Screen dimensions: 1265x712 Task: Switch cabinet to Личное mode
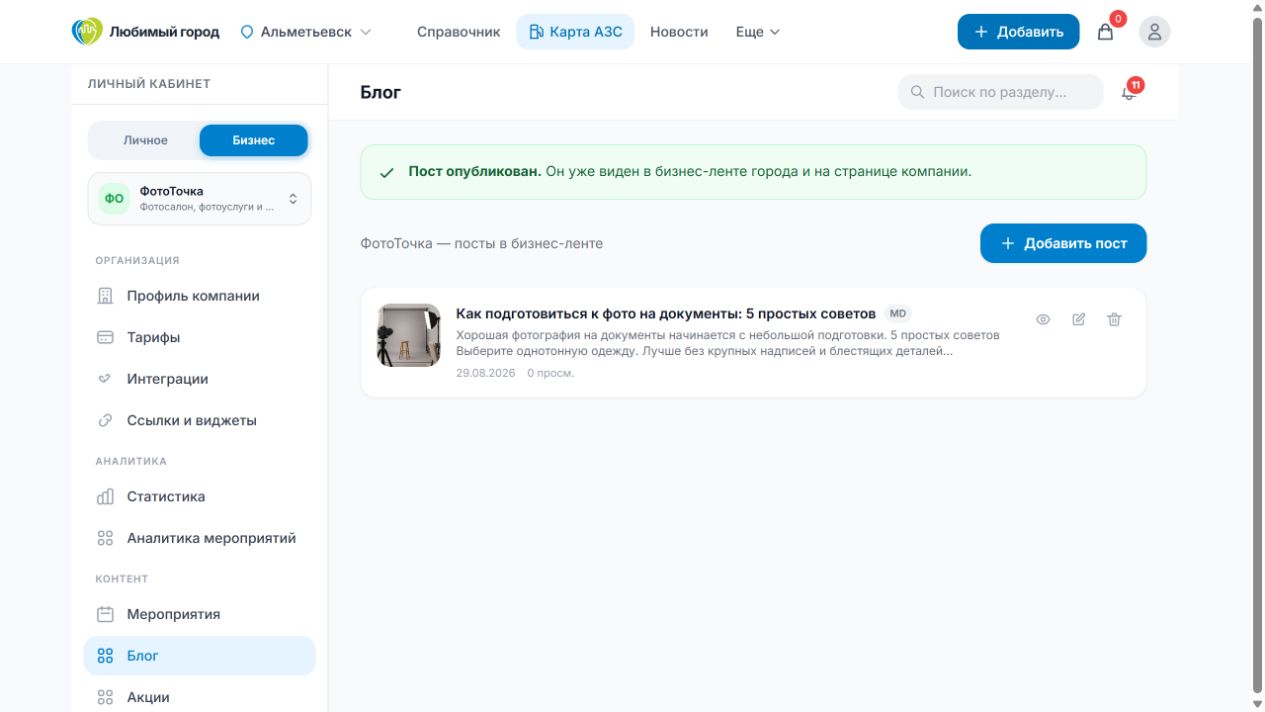[145, 140]
